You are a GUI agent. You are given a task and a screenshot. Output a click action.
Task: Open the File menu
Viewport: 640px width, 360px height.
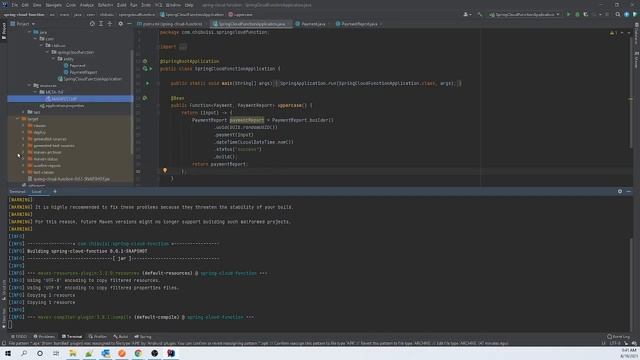[14, 5]
